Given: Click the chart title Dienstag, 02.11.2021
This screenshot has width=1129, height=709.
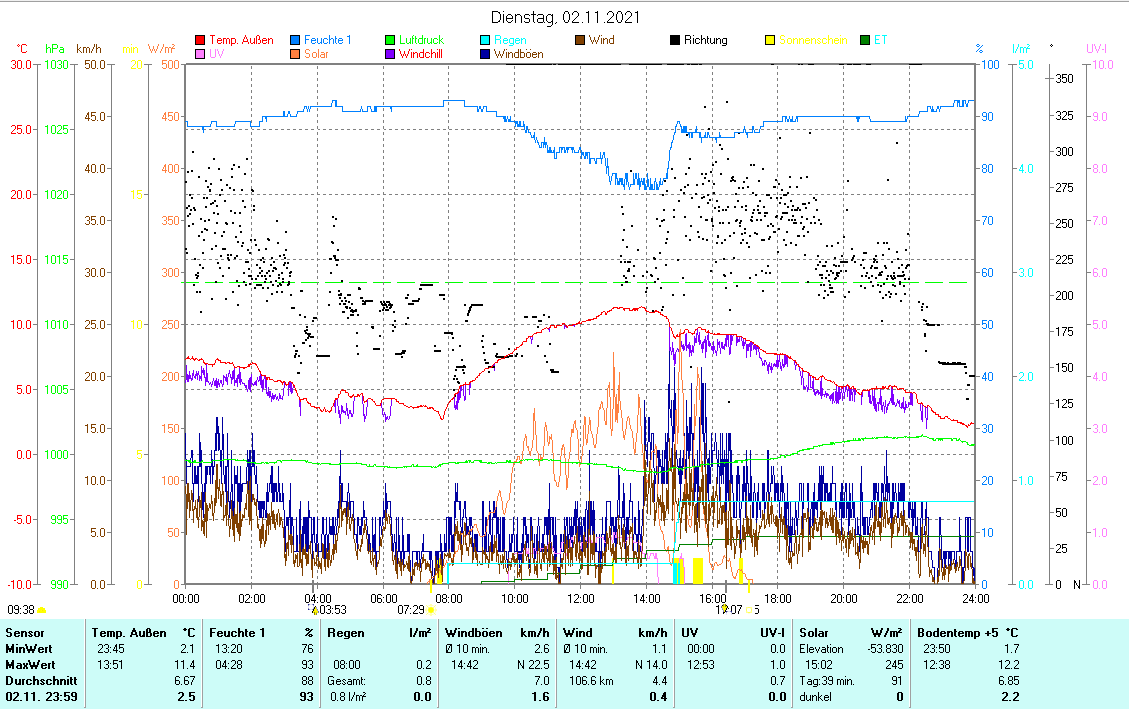Looking at the screenshot, I should (565, 17).
